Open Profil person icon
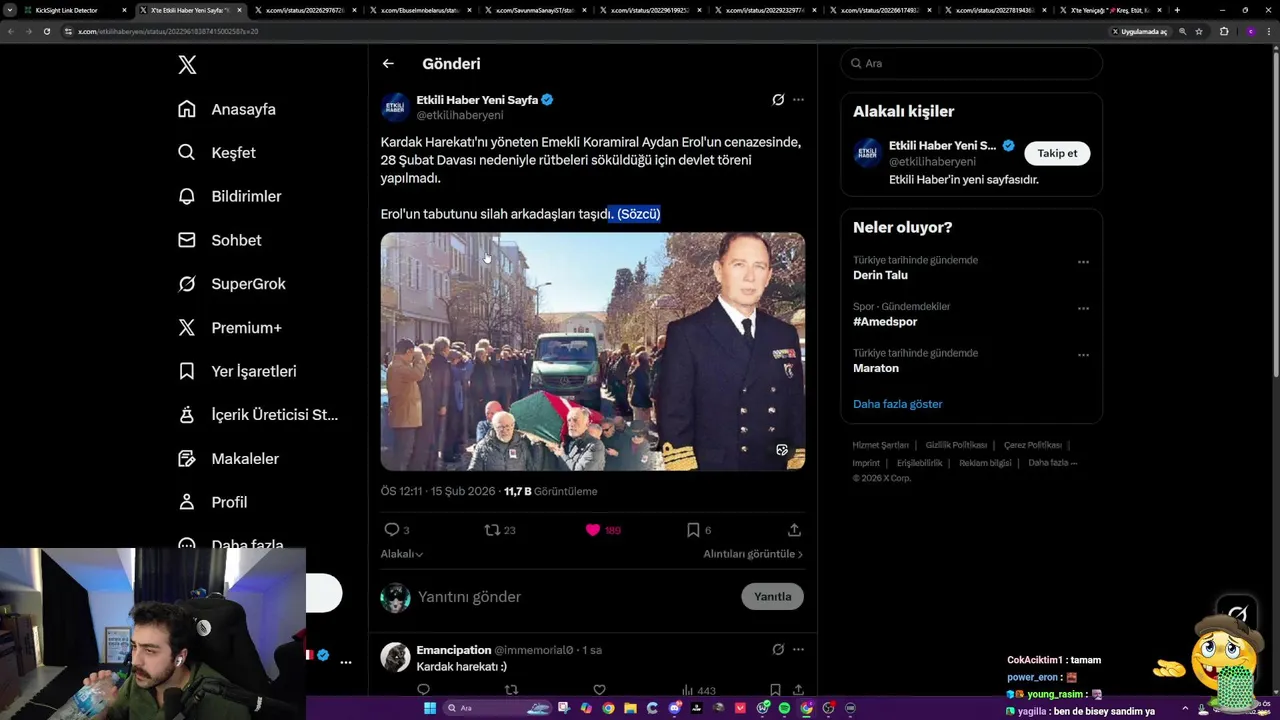The image size is (1280, 720). pos(187,502)
